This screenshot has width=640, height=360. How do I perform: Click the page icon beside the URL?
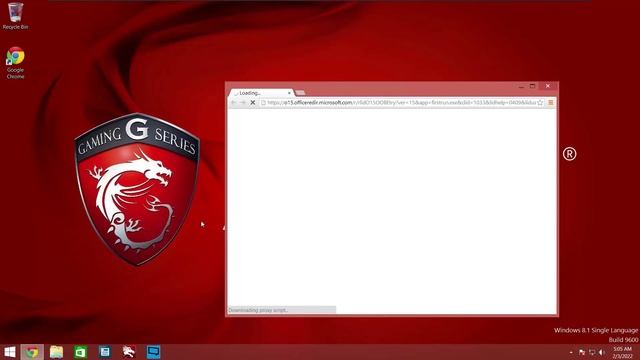click(263, 103)
